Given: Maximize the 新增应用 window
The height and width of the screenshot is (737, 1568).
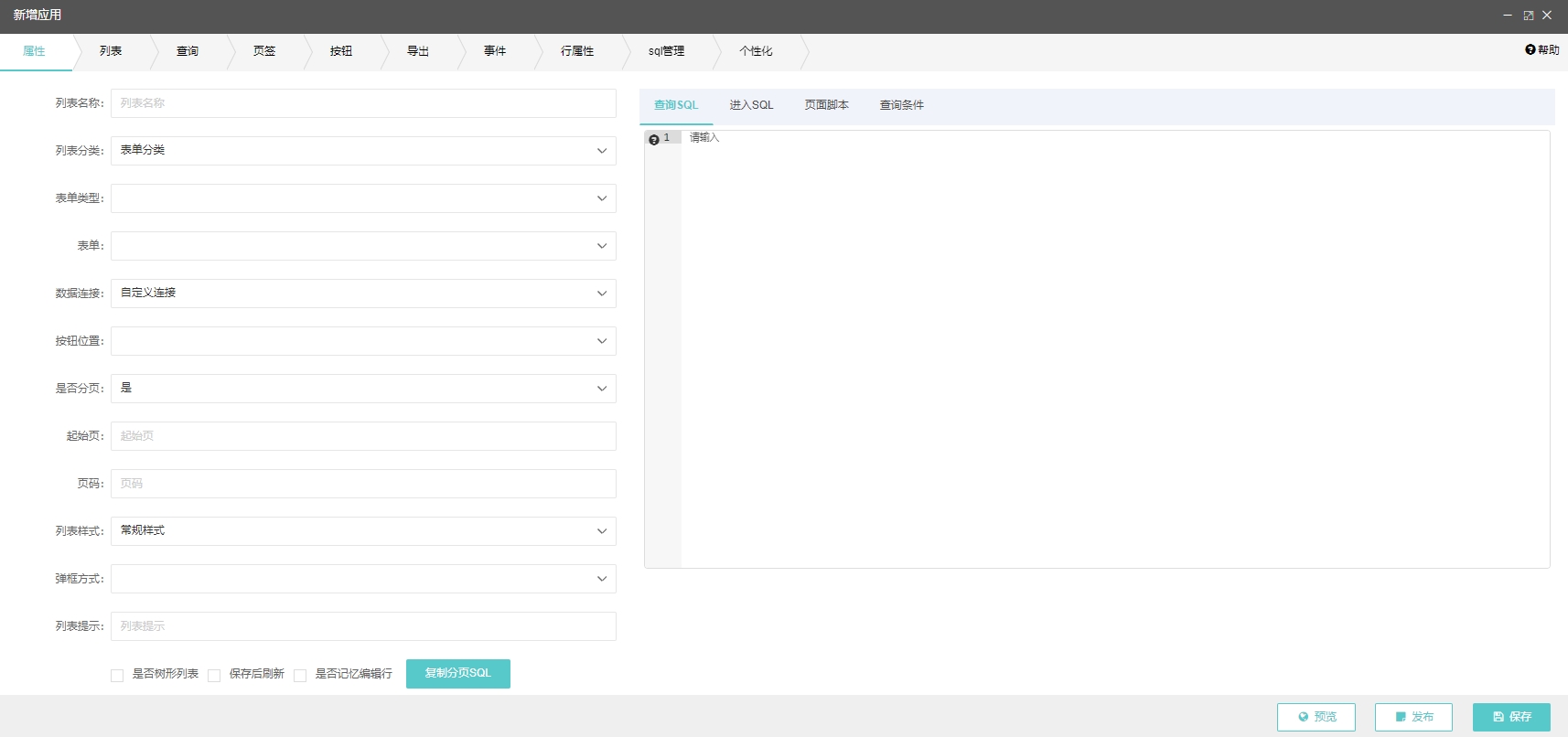Looking at the screenshot, I should click(x=1528, y=16).
